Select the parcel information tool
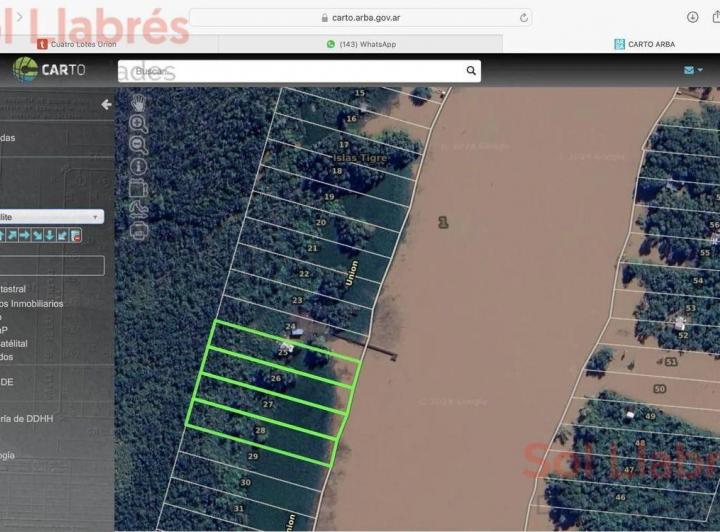The height and width of the screenshot is (532, 720). pyautogui.click(x=138, y=166)
